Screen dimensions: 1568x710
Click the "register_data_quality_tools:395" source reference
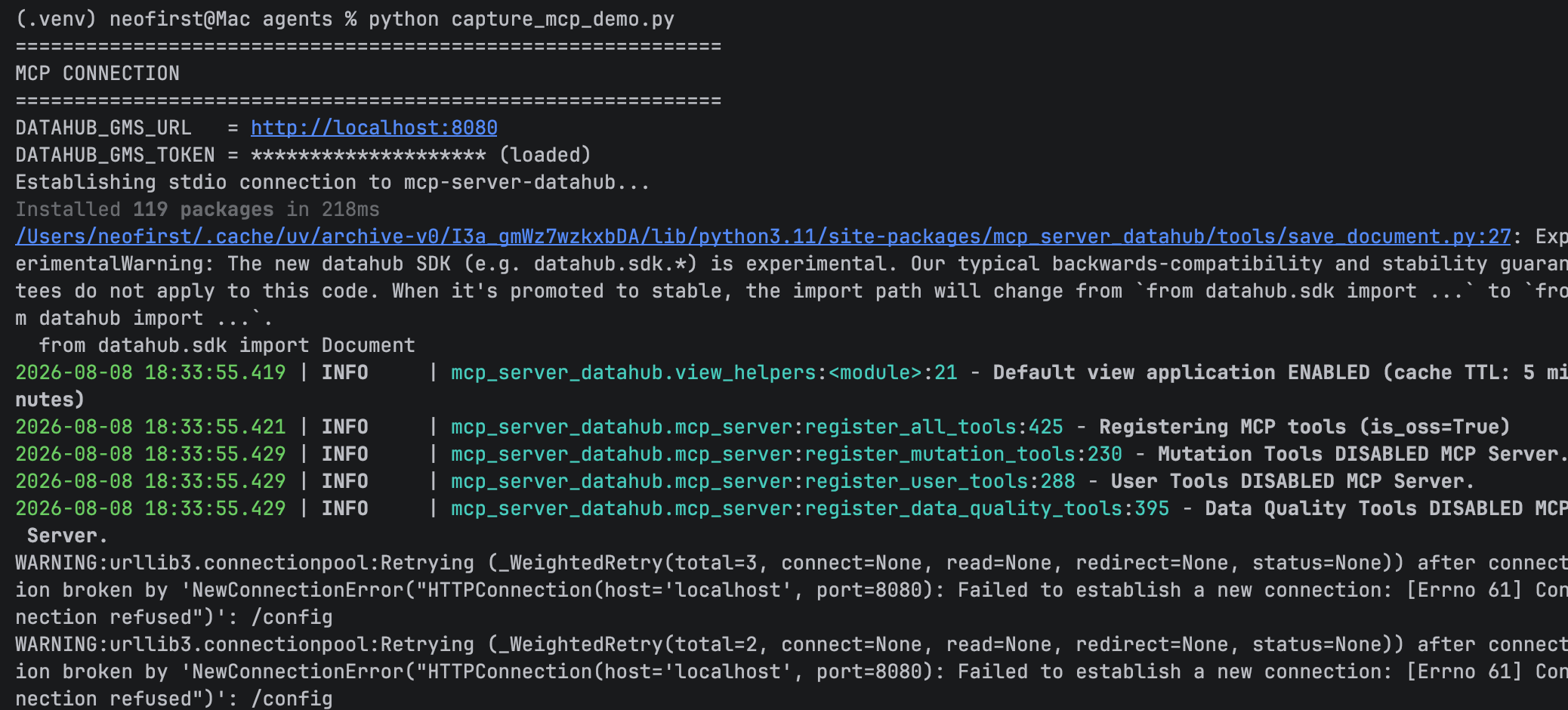point(986,508)
